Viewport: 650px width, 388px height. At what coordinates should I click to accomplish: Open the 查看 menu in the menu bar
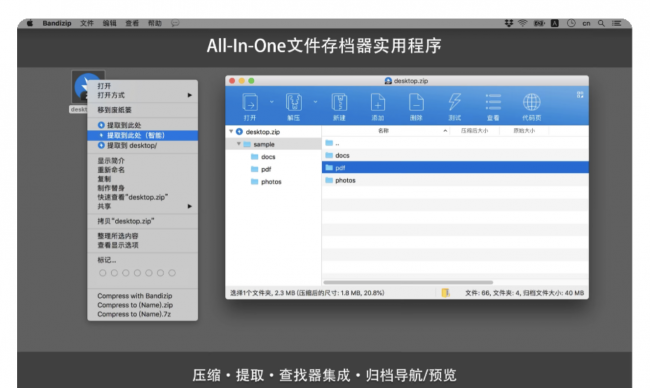point(132,23)
